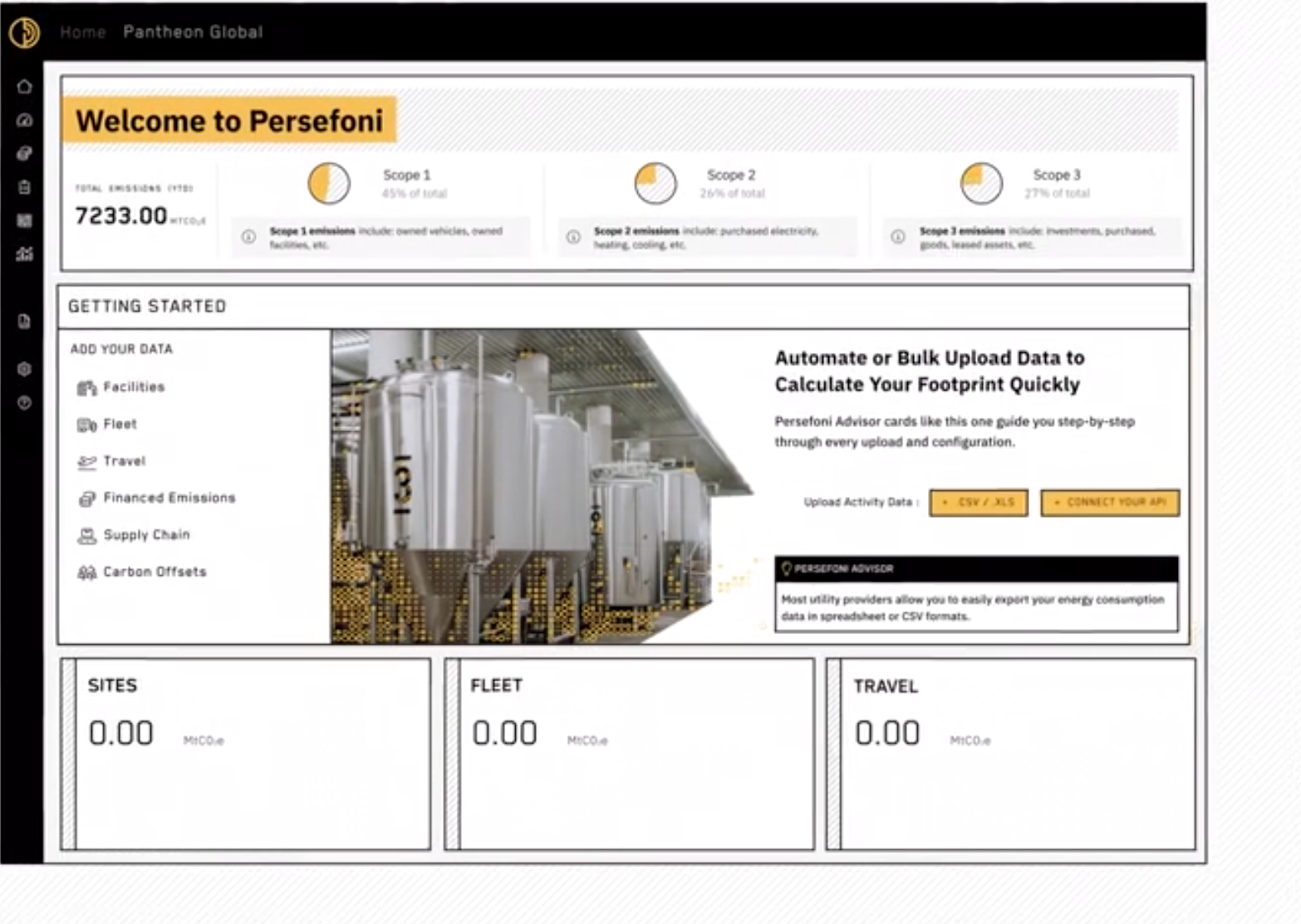Click the Persefoni Advisor lightbulb icon
Viewport: 1301px width, 924px height.
[x=786, y=568]
